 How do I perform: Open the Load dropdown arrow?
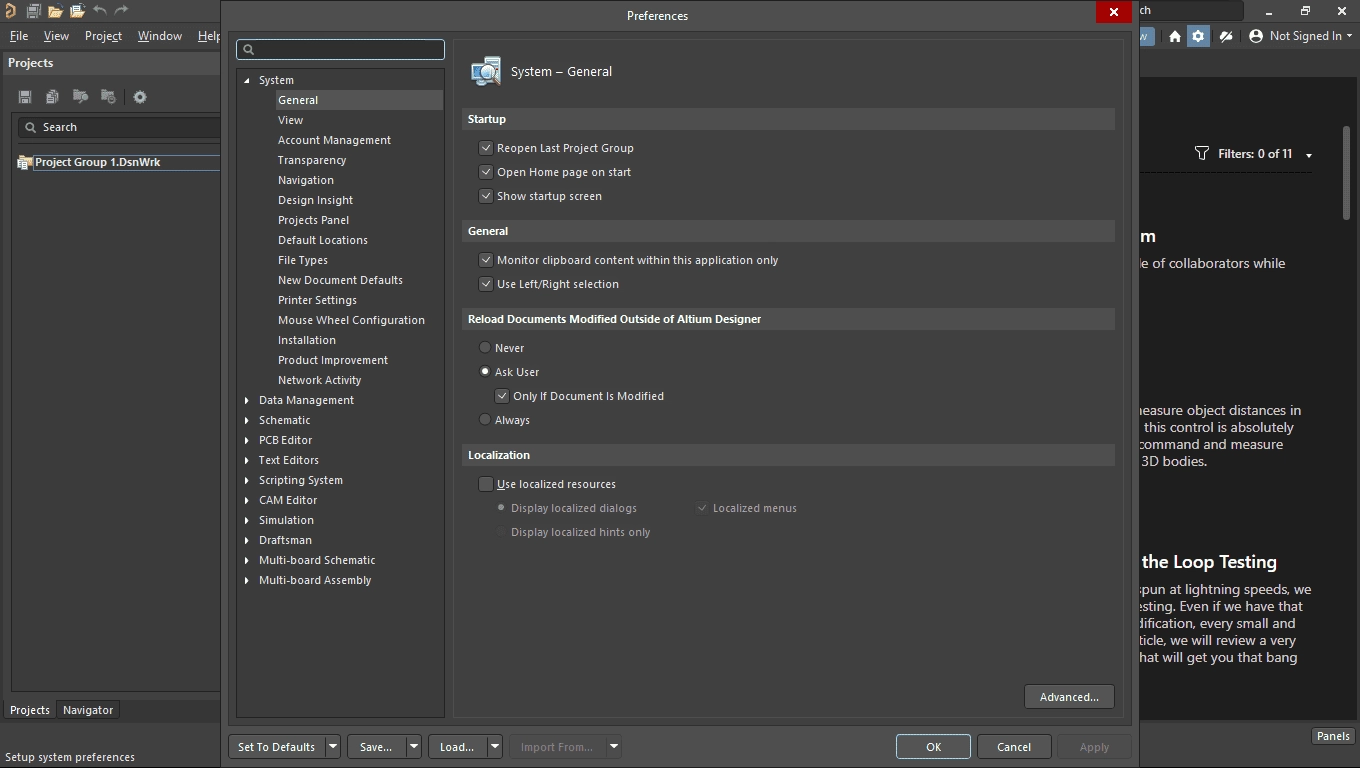tap(494, 747)
